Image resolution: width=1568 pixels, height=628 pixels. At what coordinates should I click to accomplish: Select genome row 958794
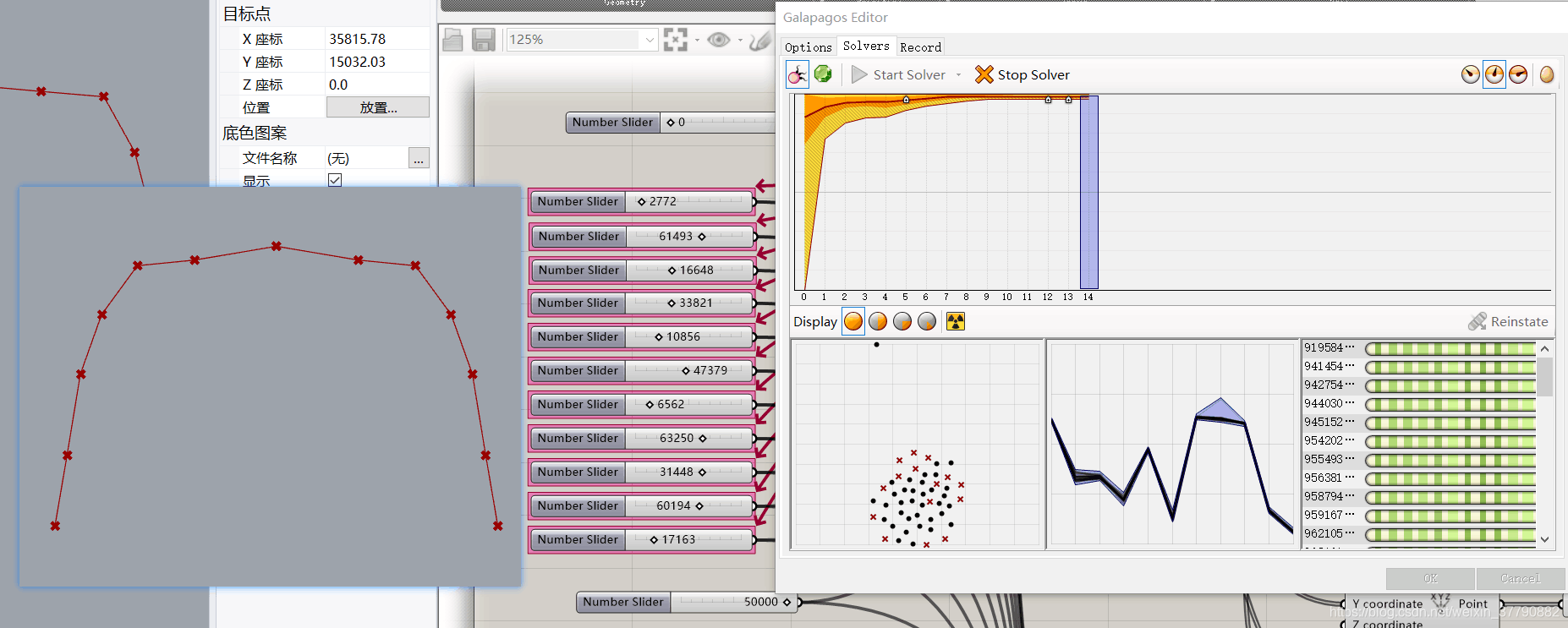1418,496
